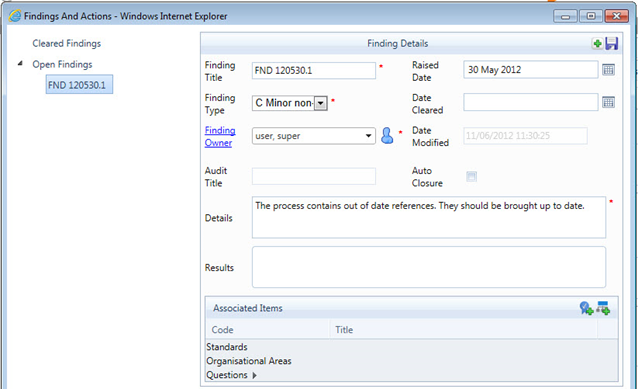Minimize the Findings And Actions window
The width and height of the screenshot is (638, 389).
pyautogui.click(x=565, y=16)
